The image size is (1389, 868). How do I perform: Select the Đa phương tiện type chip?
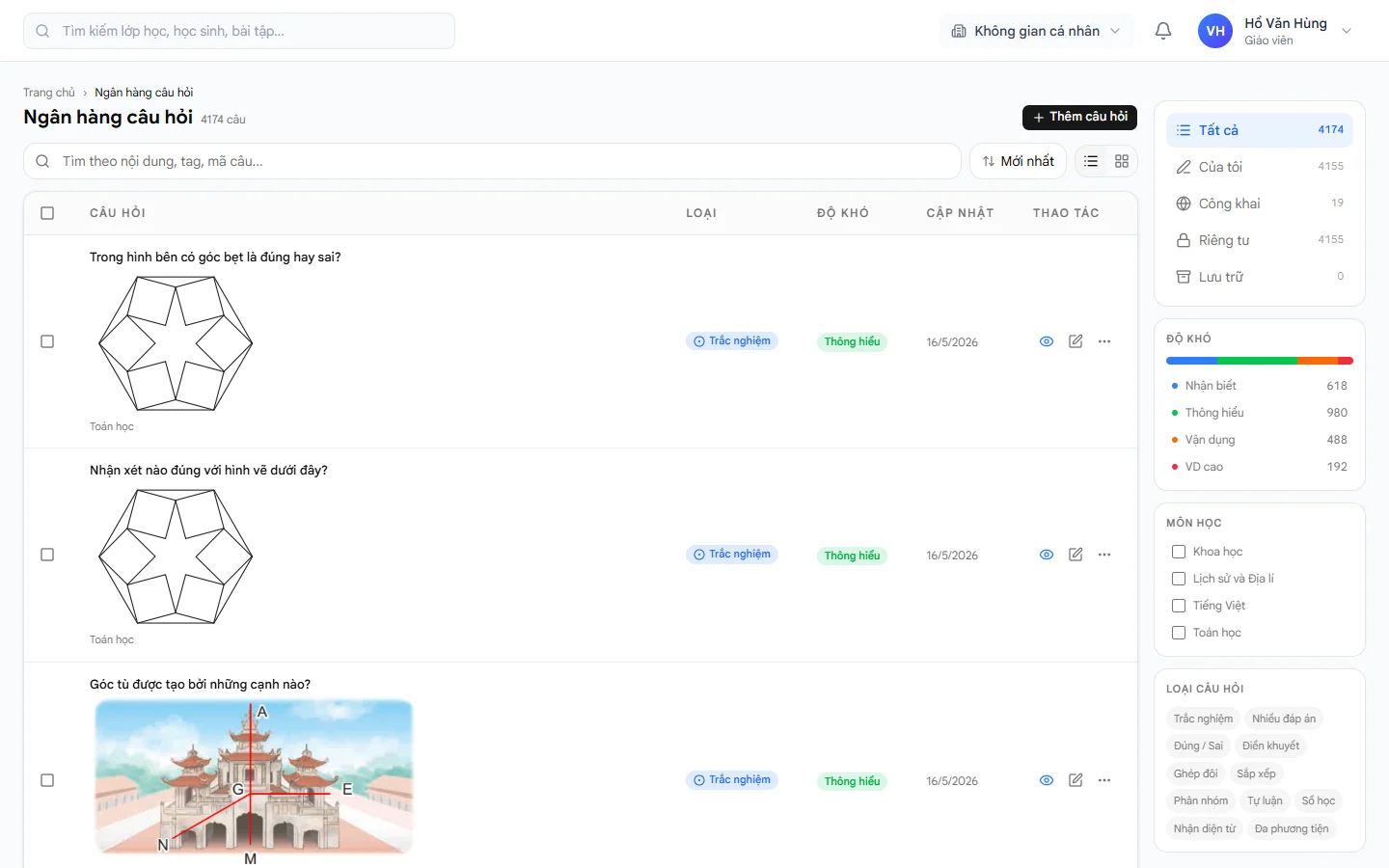(x=1292, y=828)
